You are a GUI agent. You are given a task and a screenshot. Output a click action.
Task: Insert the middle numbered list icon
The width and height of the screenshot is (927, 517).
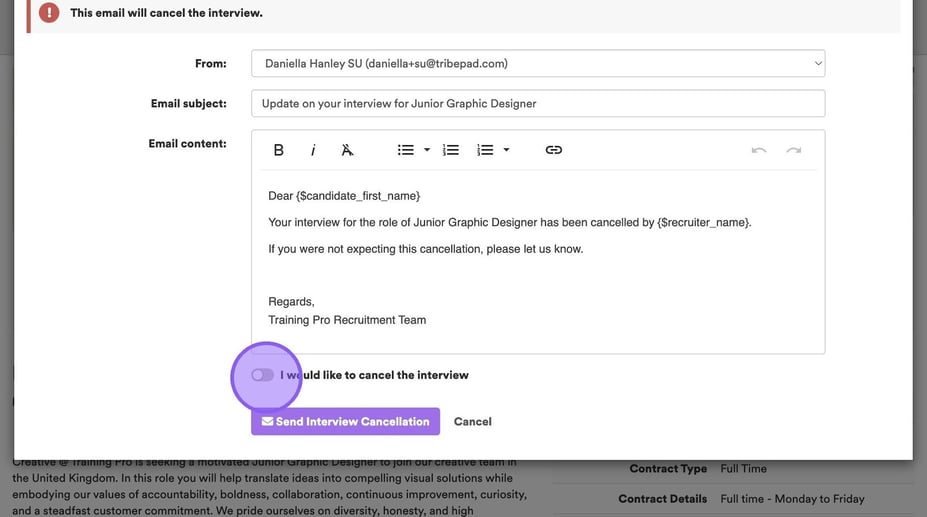click(x=451, y=150)
